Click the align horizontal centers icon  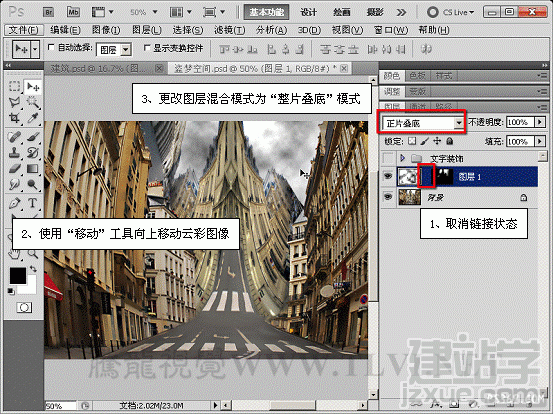click(x=286, y=49)
